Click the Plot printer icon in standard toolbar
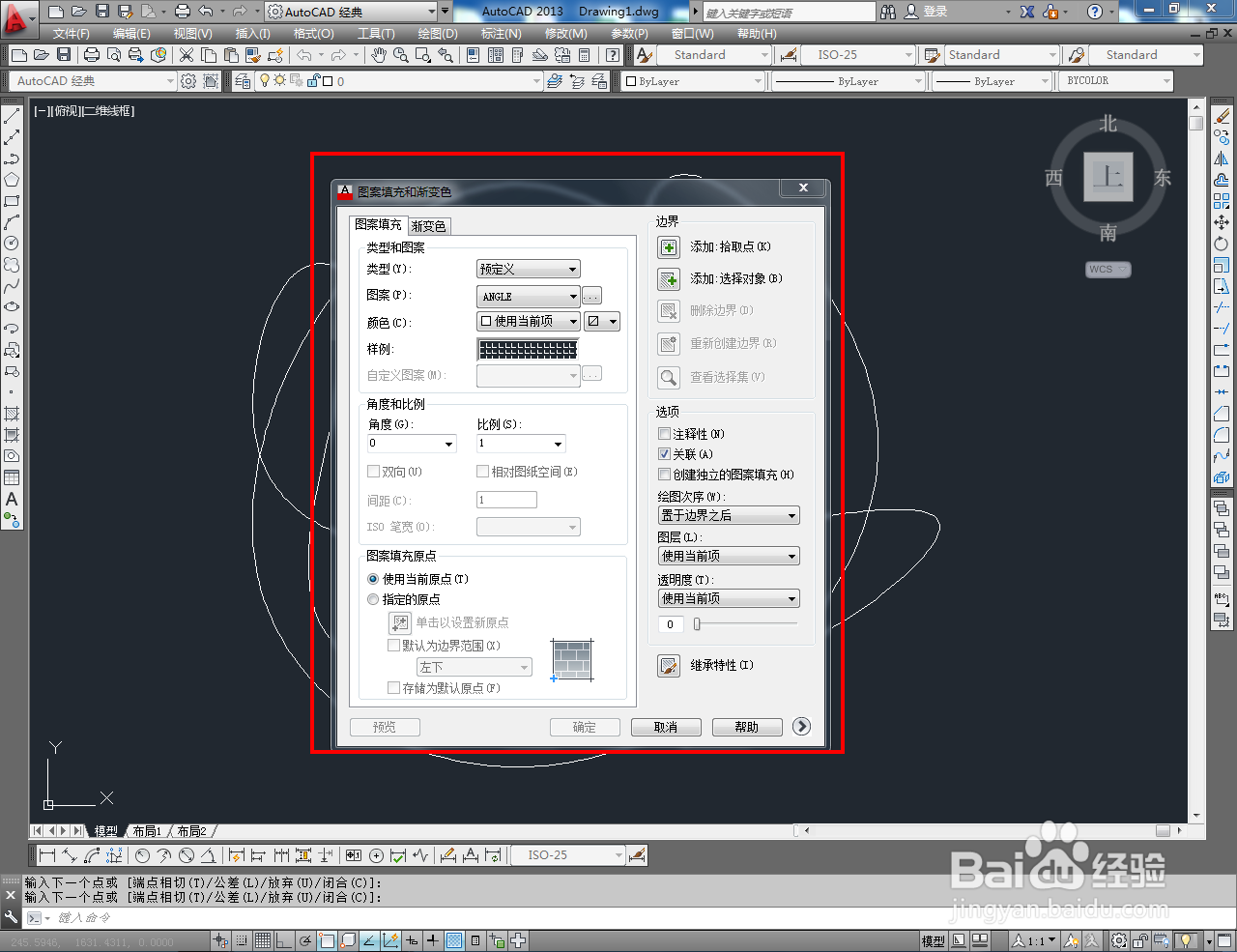This screenshot has width=1237, height=952. 92,55
